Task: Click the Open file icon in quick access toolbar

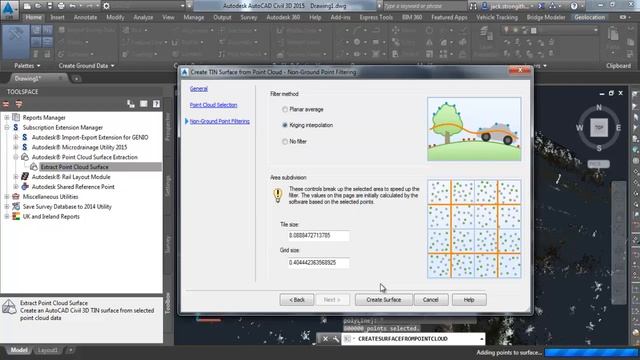Action: tap(38, 6)
